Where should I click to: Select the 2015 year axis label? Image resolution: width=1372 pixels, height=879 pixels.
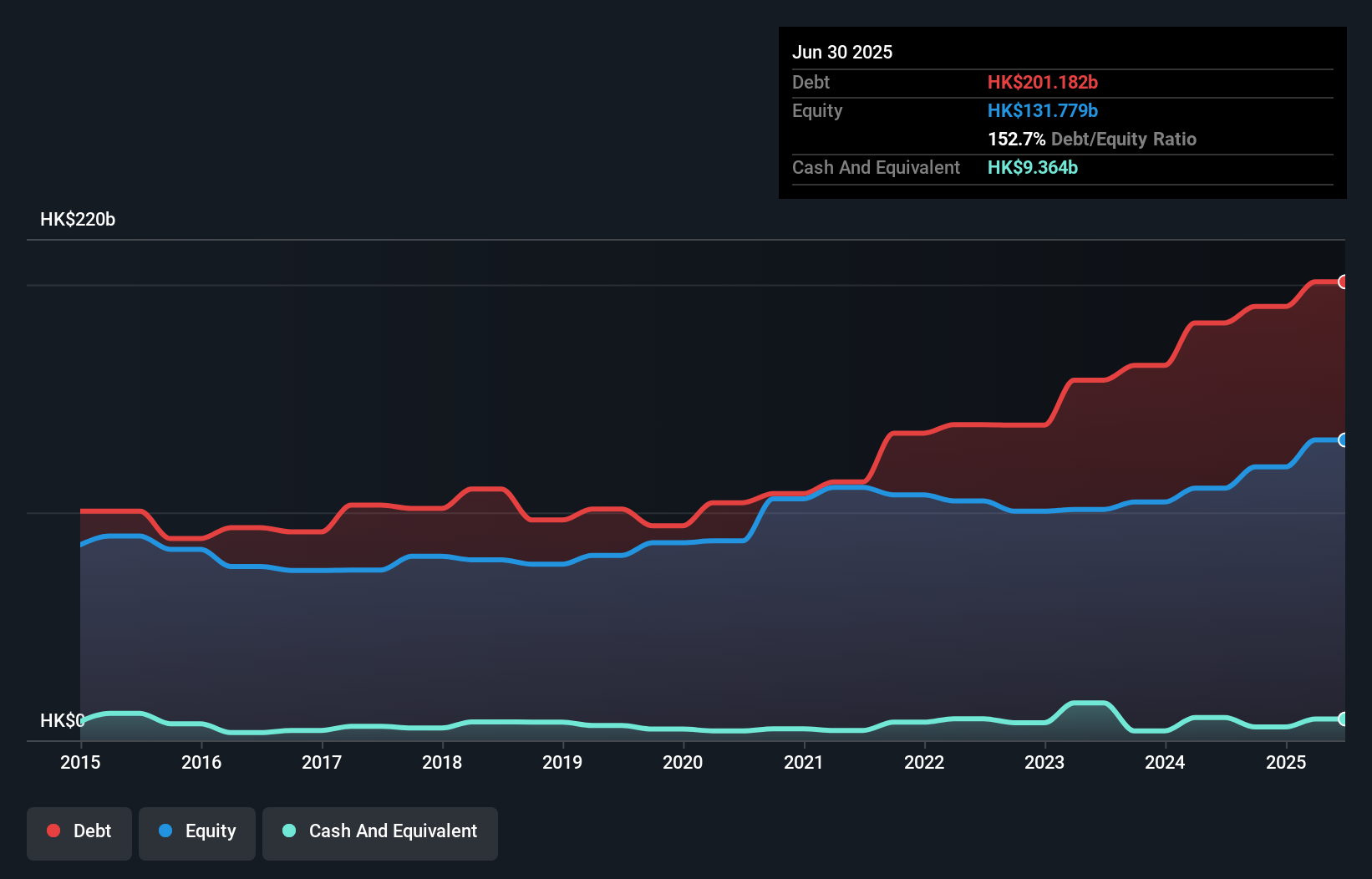[x=79, y=762]
